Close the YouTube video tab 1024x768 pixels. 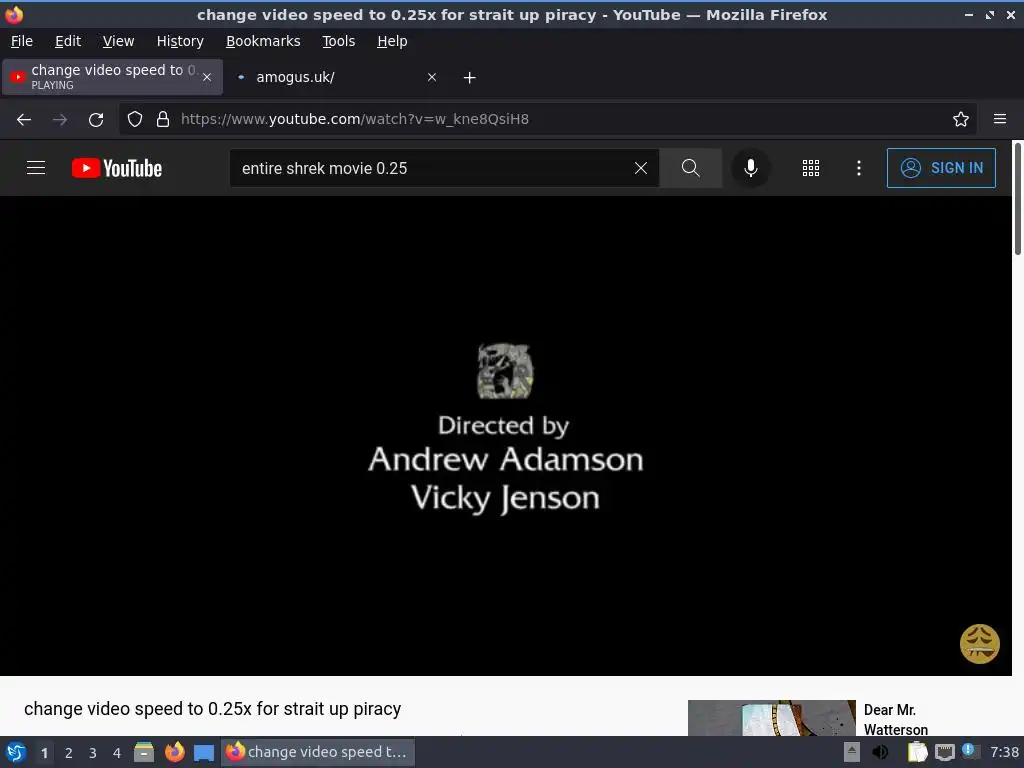206,77
